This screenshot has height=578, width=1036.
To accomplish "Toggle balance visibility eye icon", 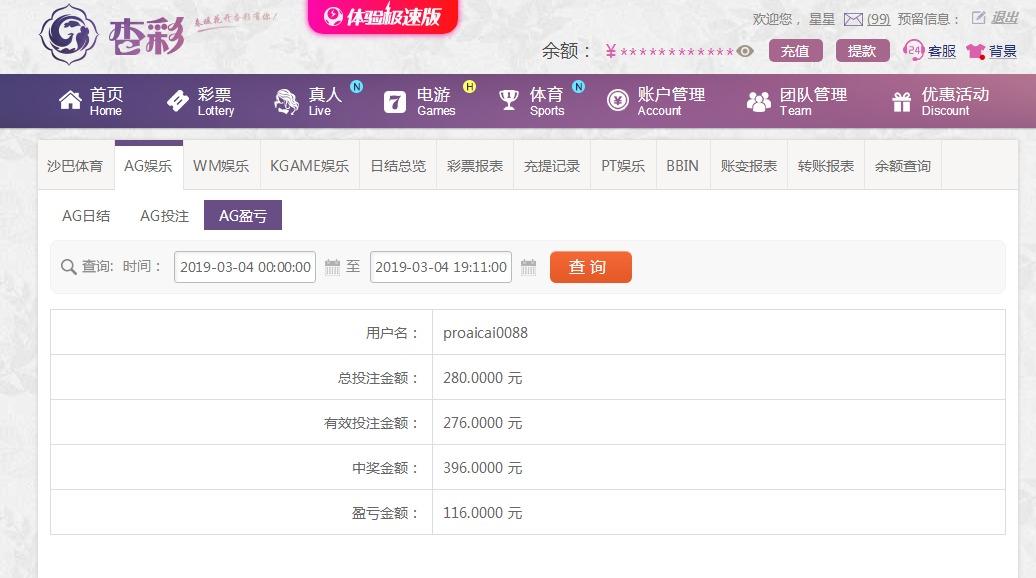I will pos(745,51).
